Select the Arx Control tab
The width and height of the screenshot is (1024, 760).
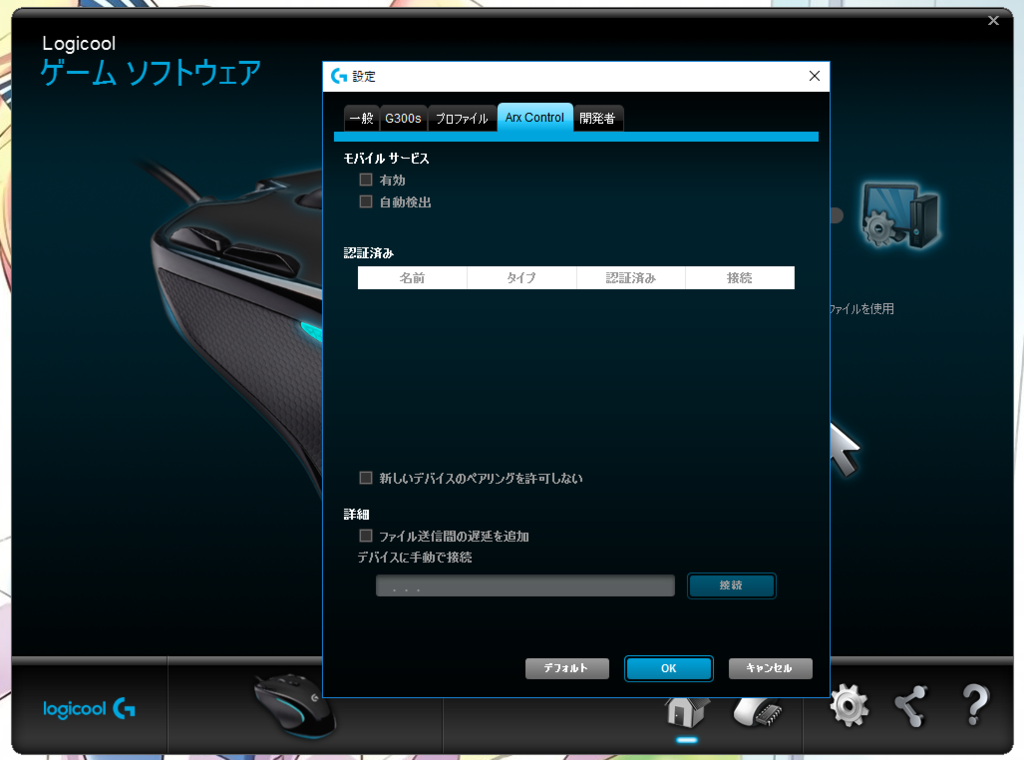coord(535,118)
